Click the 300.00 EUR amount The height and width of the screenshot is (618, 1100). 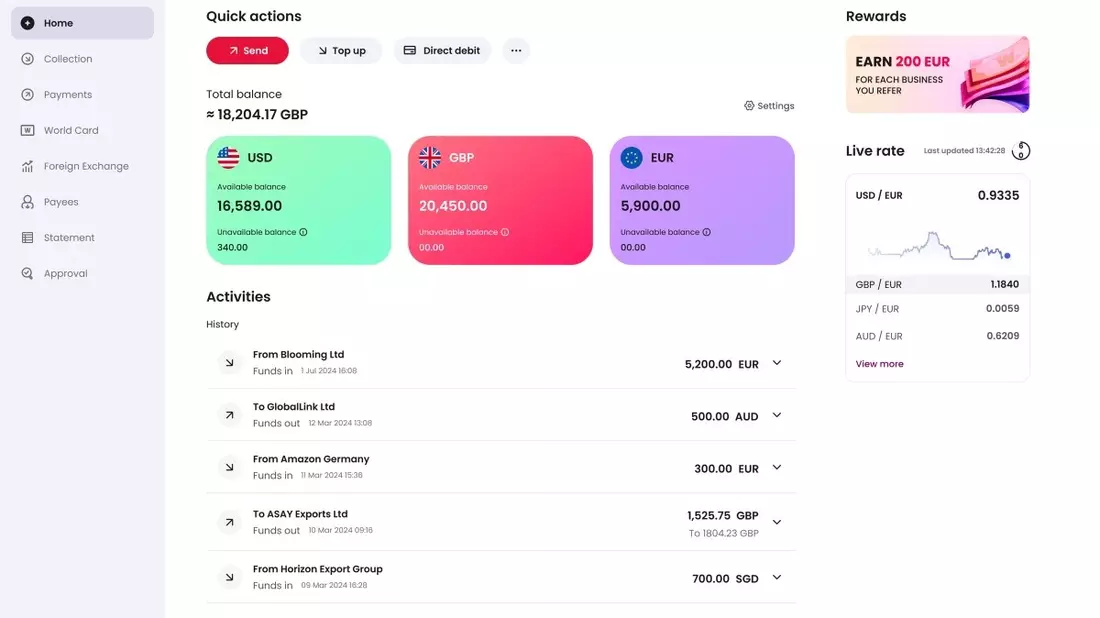click(x=726, y=469)
